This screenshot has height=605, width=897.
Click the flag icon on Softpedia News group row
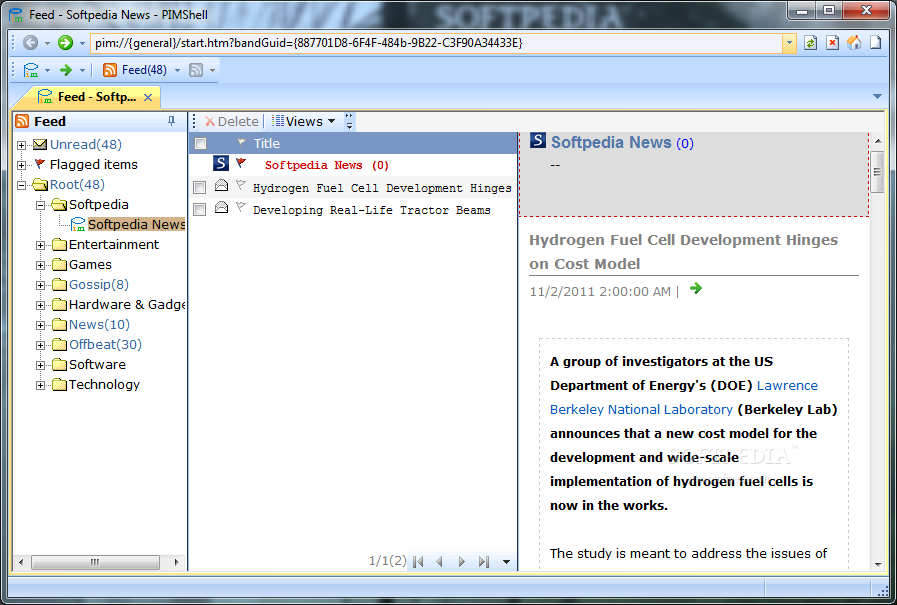[x=241, y=164]
